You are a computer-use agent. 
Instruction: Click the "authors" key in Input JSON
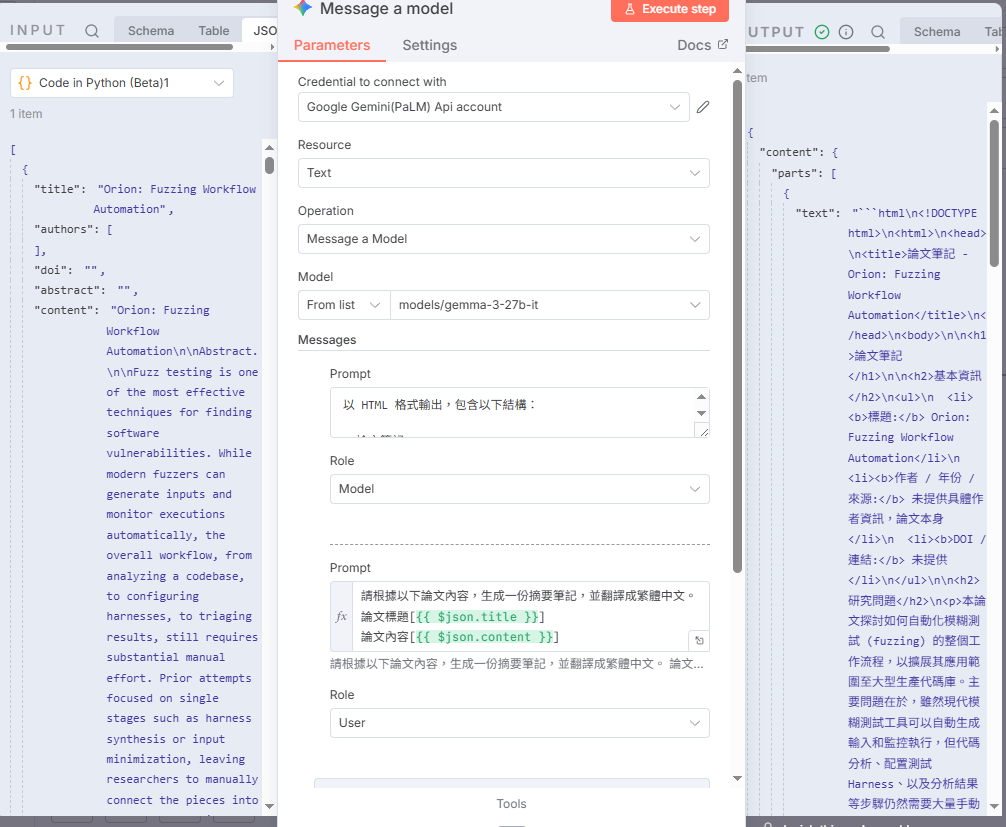[x=66, y=229]
